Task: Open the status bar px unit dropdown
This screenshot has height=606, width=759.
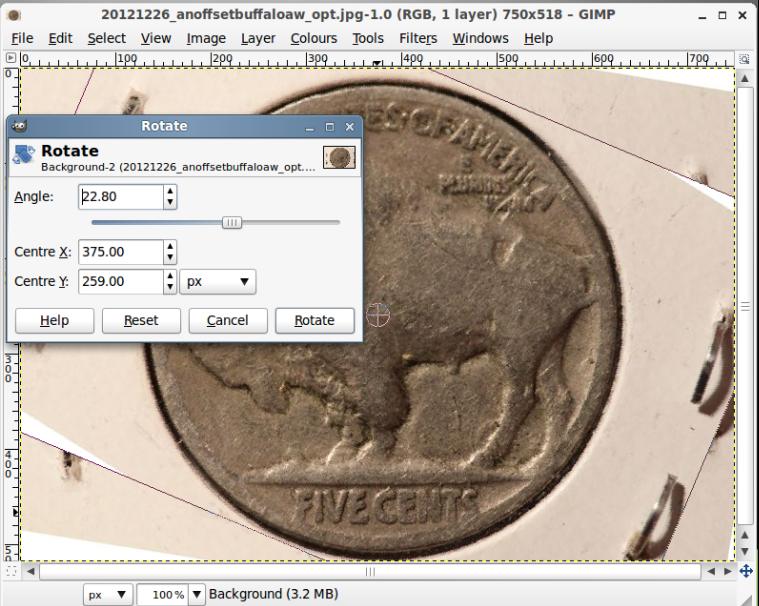Action: click(x=107, y=594)
